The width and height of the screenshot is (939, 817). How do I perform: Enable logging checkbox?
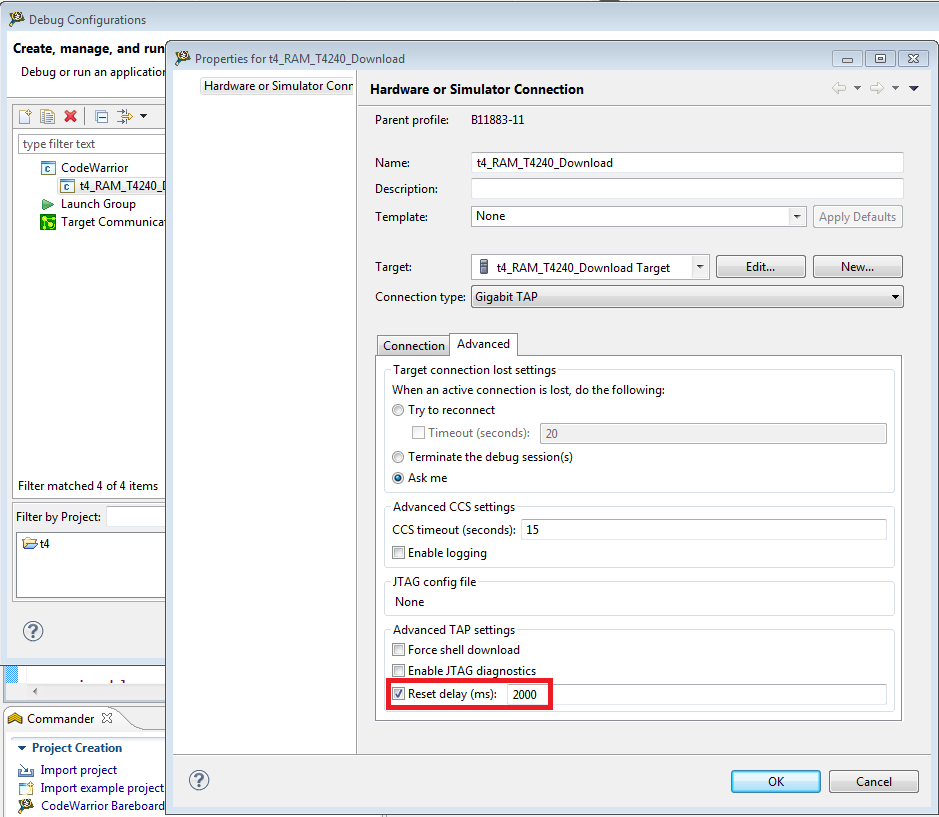[398, 552]
